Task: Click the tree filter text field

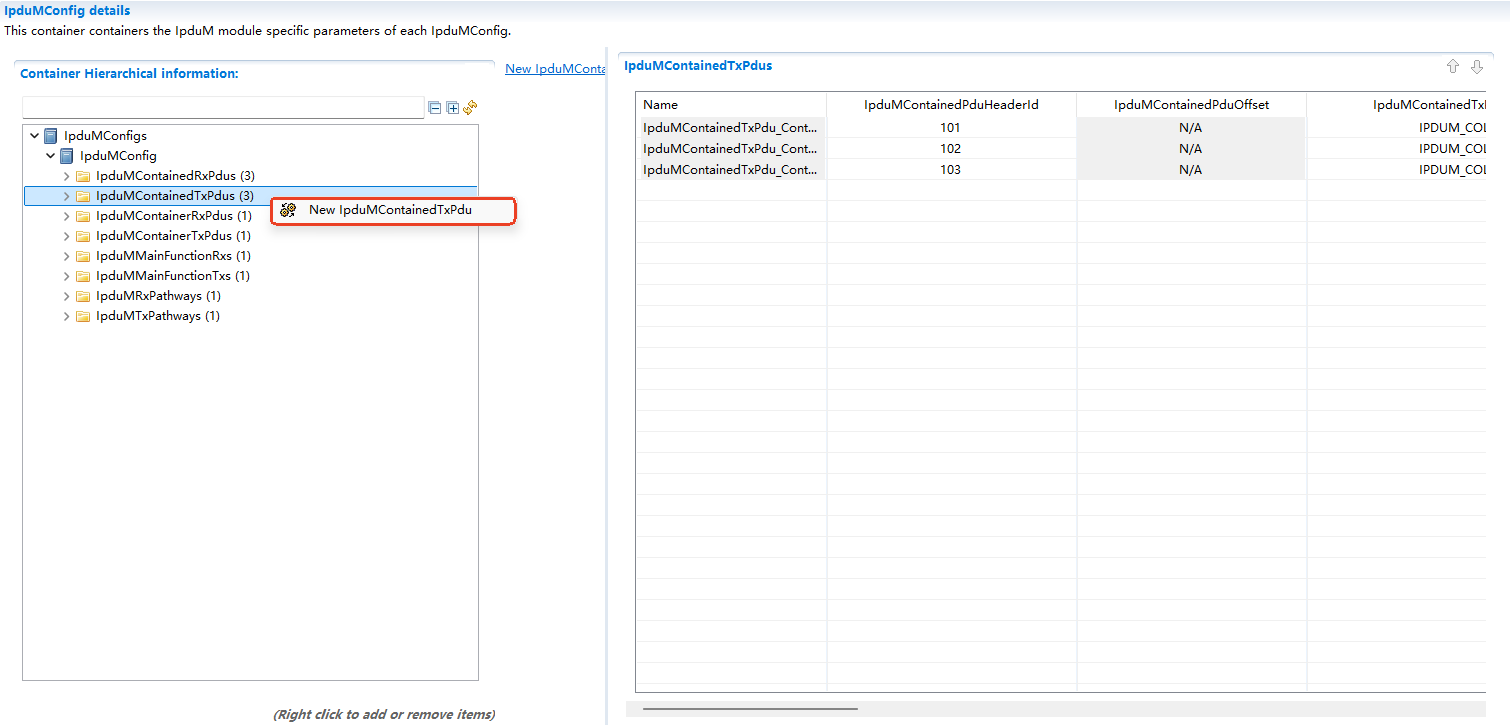Action: click(x=223, y=107)
